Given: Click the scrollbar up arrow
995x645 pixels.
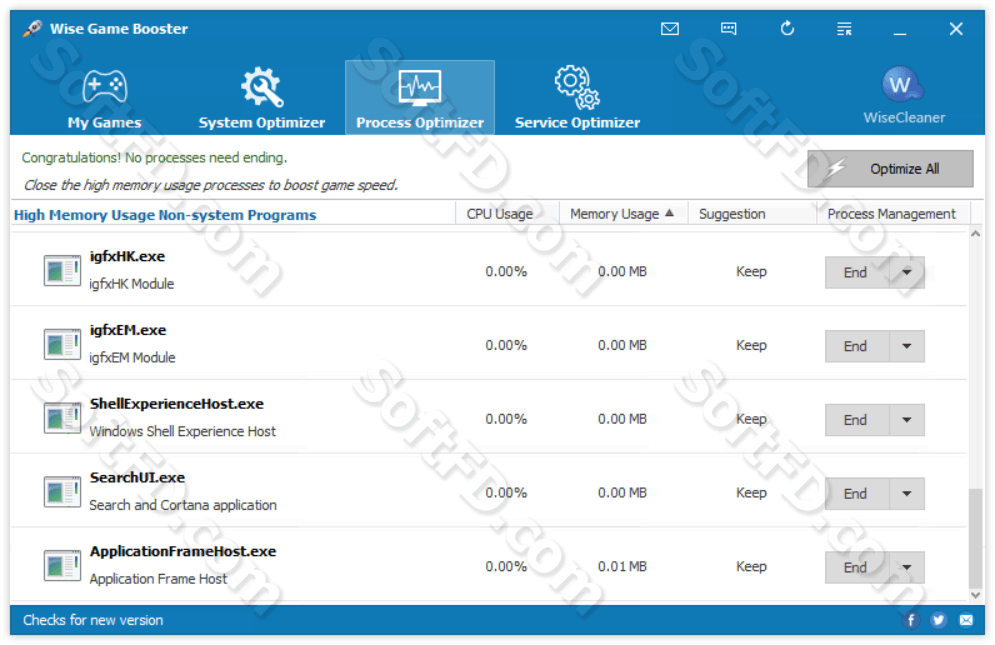Looking at the screenshot, I should 975,234.
